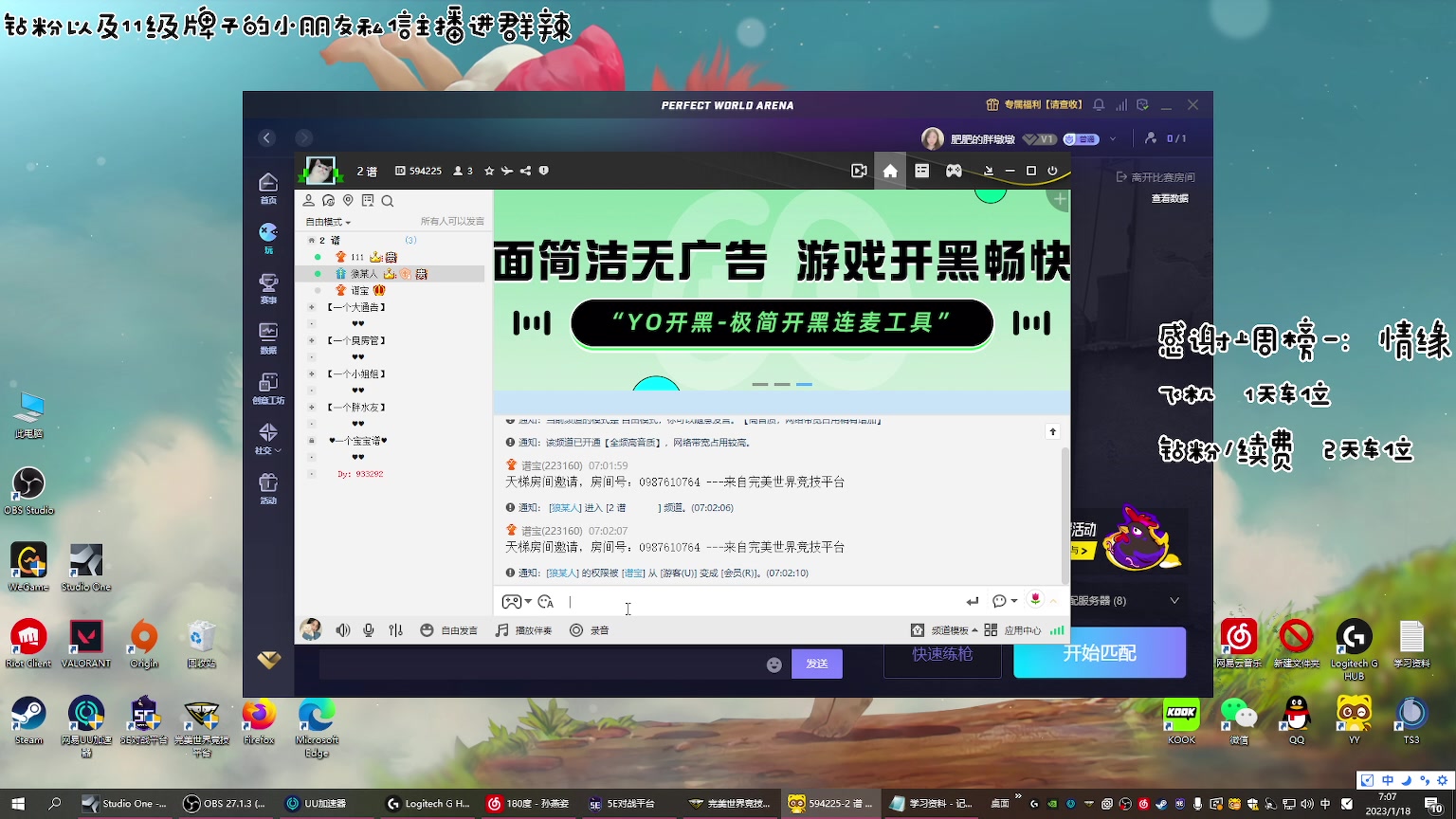Viewport: 1456px width, 819px height.
Task: Toggle YY speaker mute icon
Action: click(343, 630)
